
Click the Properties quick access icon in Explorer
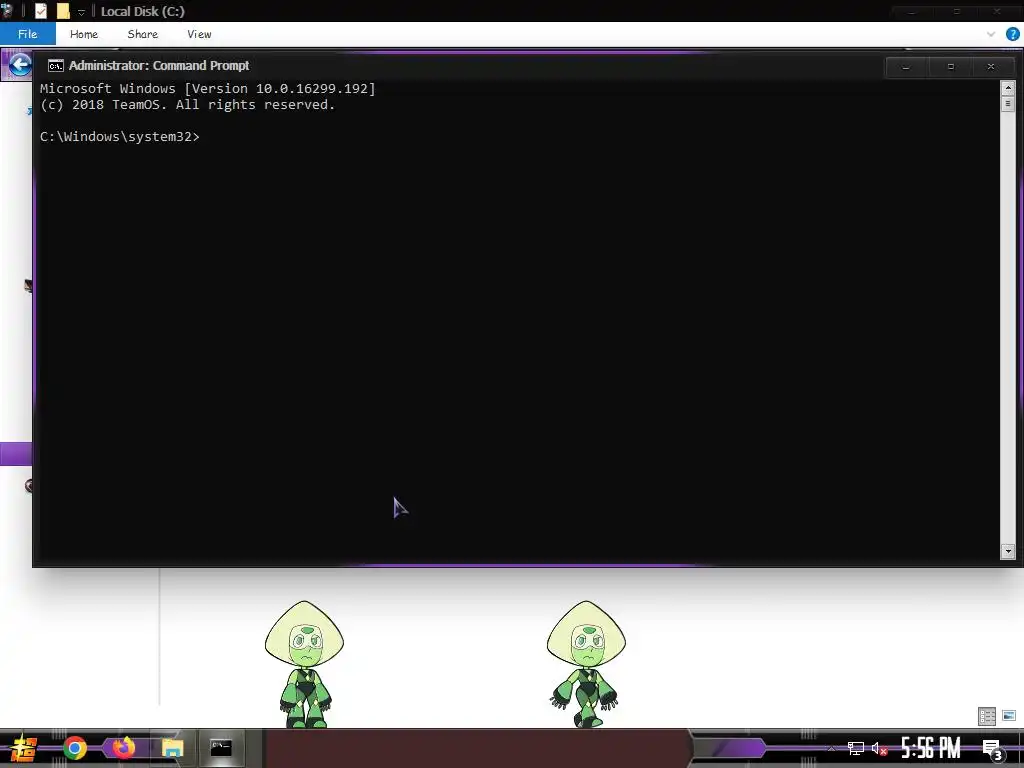point(40,11)
